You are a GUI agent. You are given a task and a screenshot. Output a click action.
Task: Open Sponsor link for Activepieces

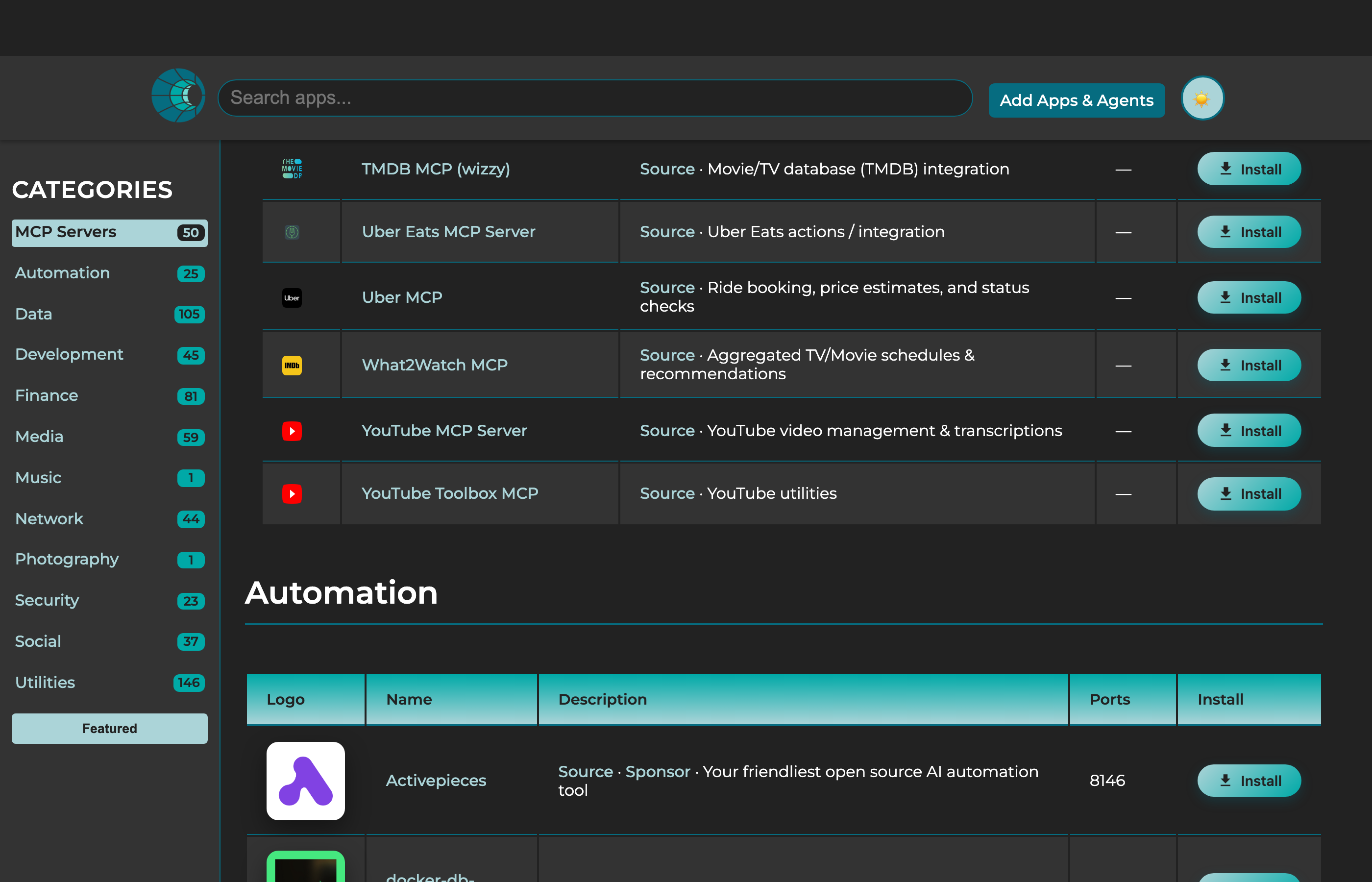(x=658, y=771)
